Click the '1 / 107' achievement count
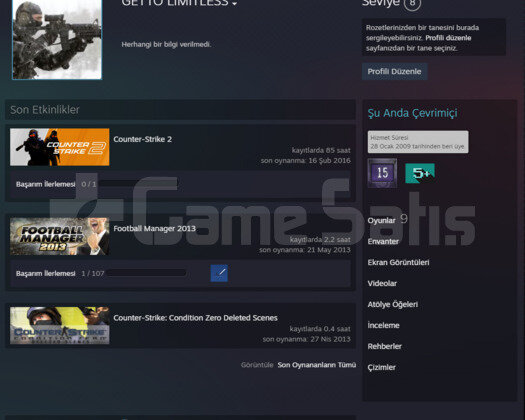525x420 pixels. tap(93, 273)
